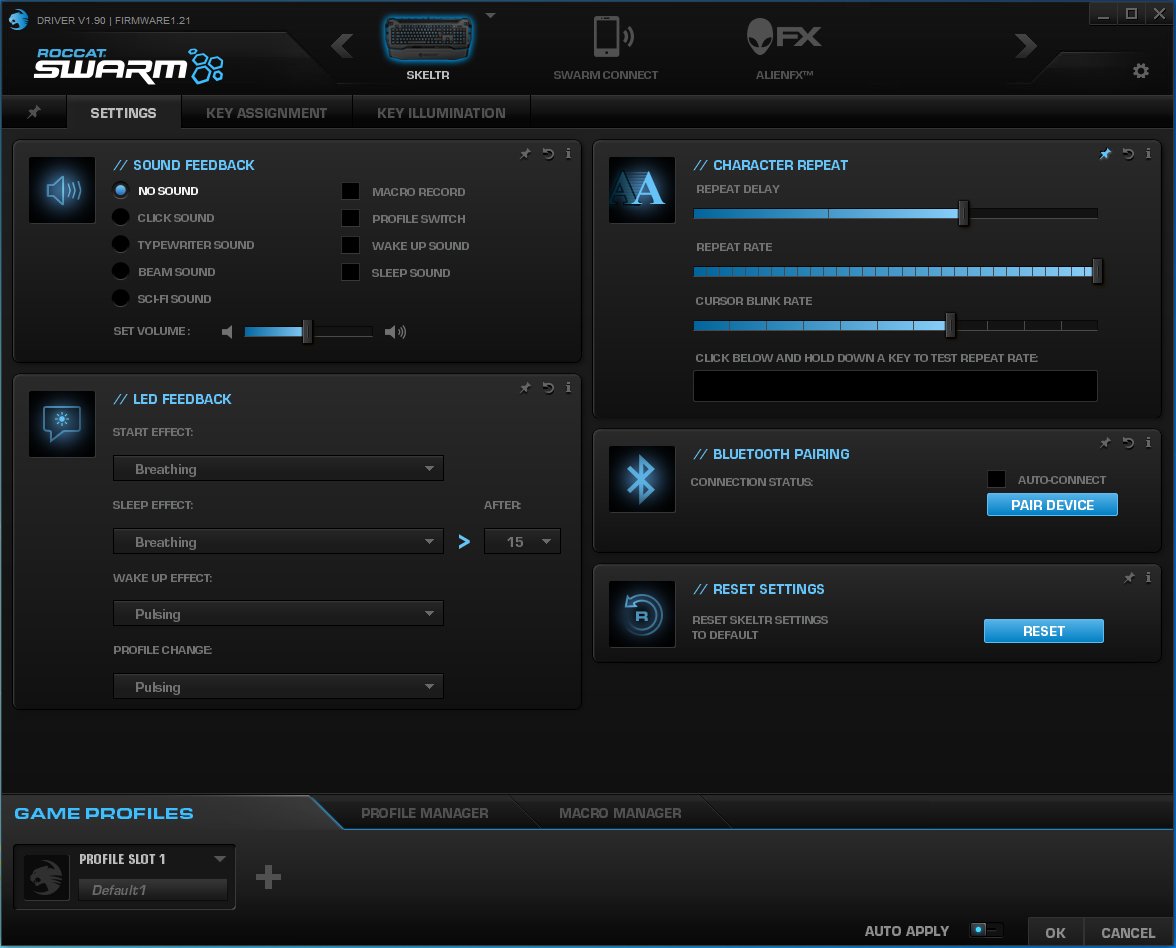Enable the Macro Record sound checkbox
The height and width of the screenshot is (948, 1176).
click(350, 192)
